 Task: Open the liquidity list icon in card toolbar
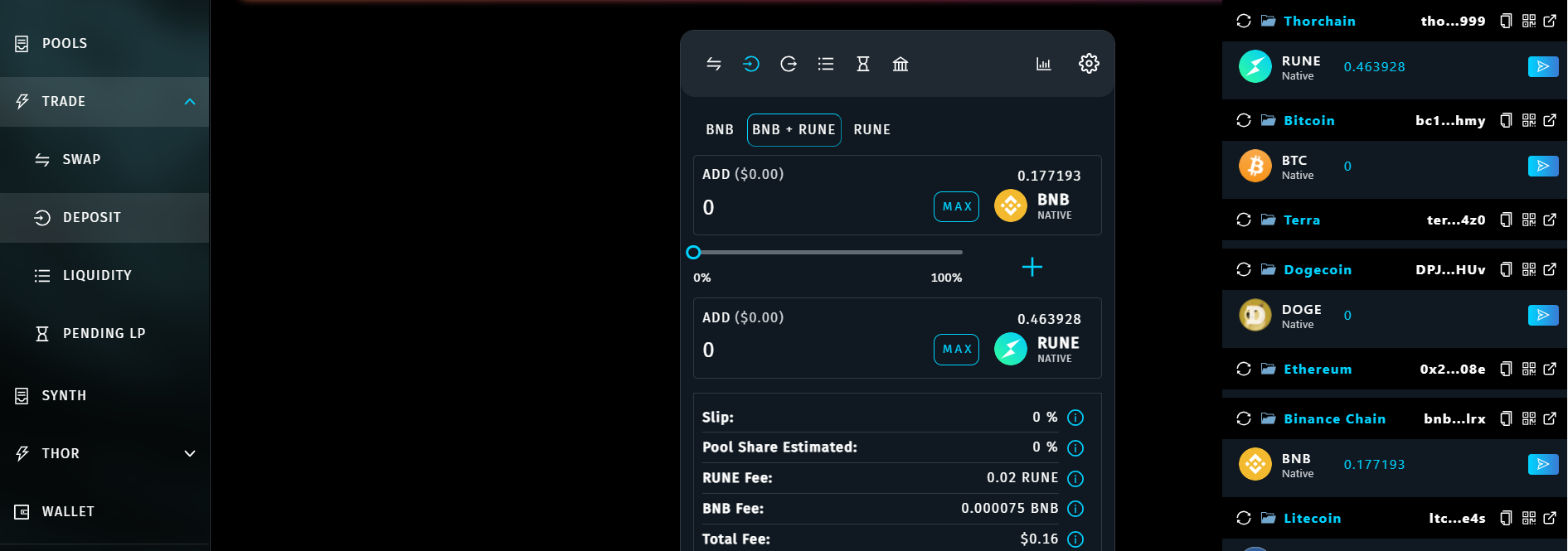tap(826, 64)
